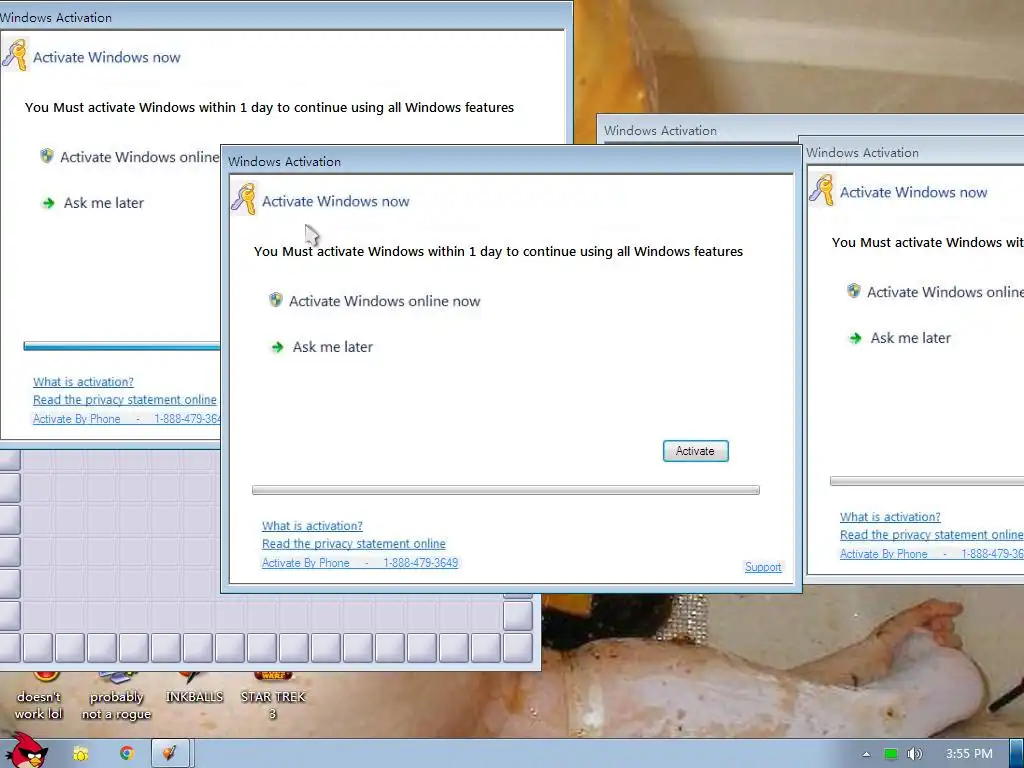Viewport: 1024px width, 768px height.
Task: Click 'Activate By Phone' in left background window
Action: point(76,419)
